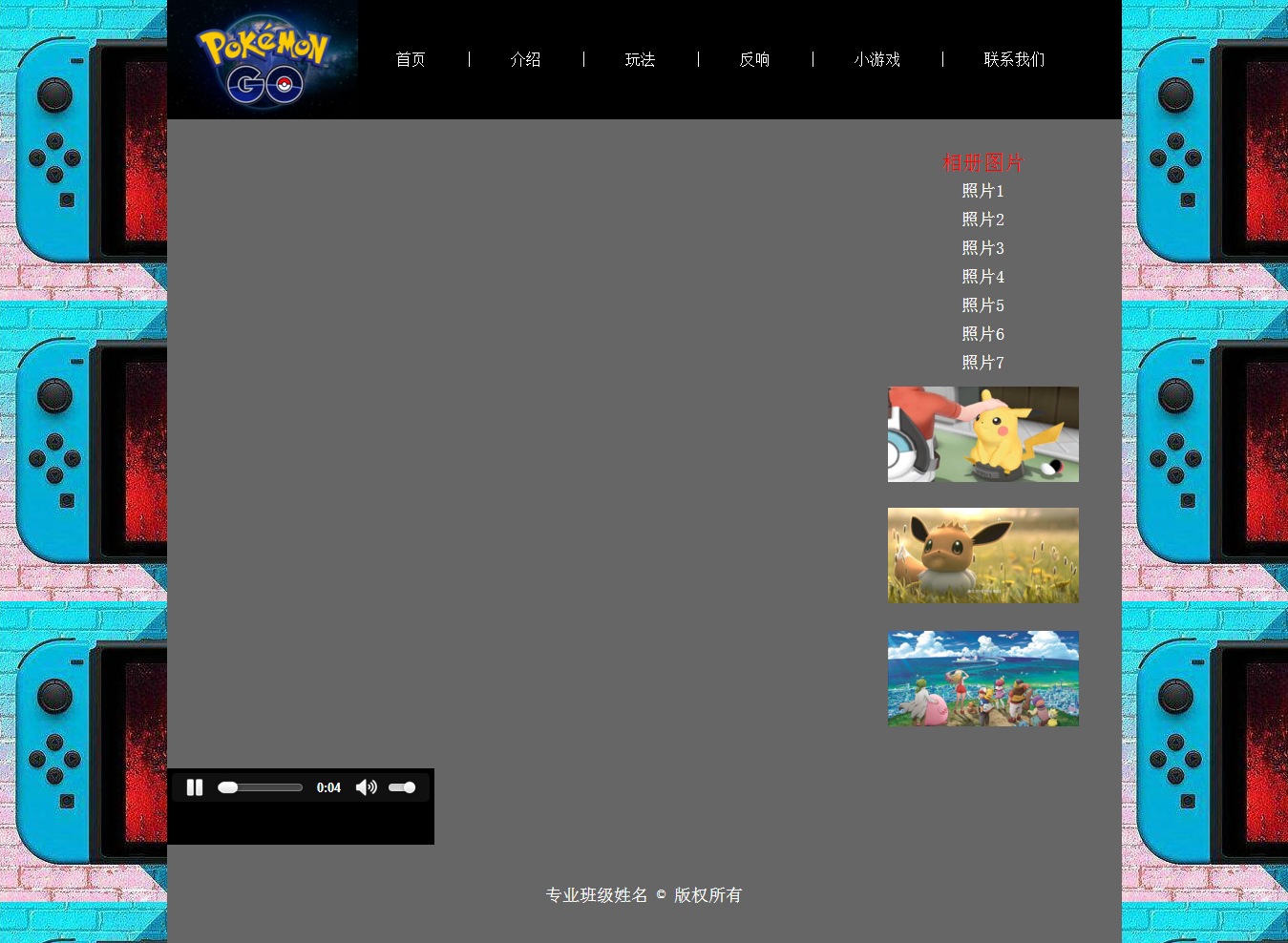Seek along the audio progress bar
The image size is (1288, 943).
260,787
